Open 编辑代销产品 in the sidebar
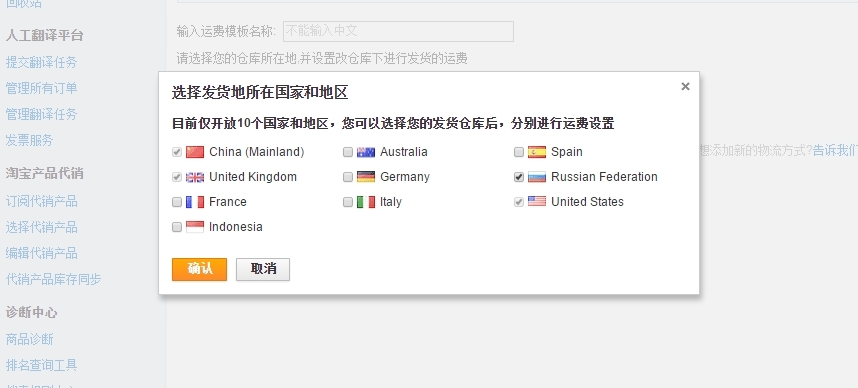Screen dimensions: 858x388 coord(42,253)
